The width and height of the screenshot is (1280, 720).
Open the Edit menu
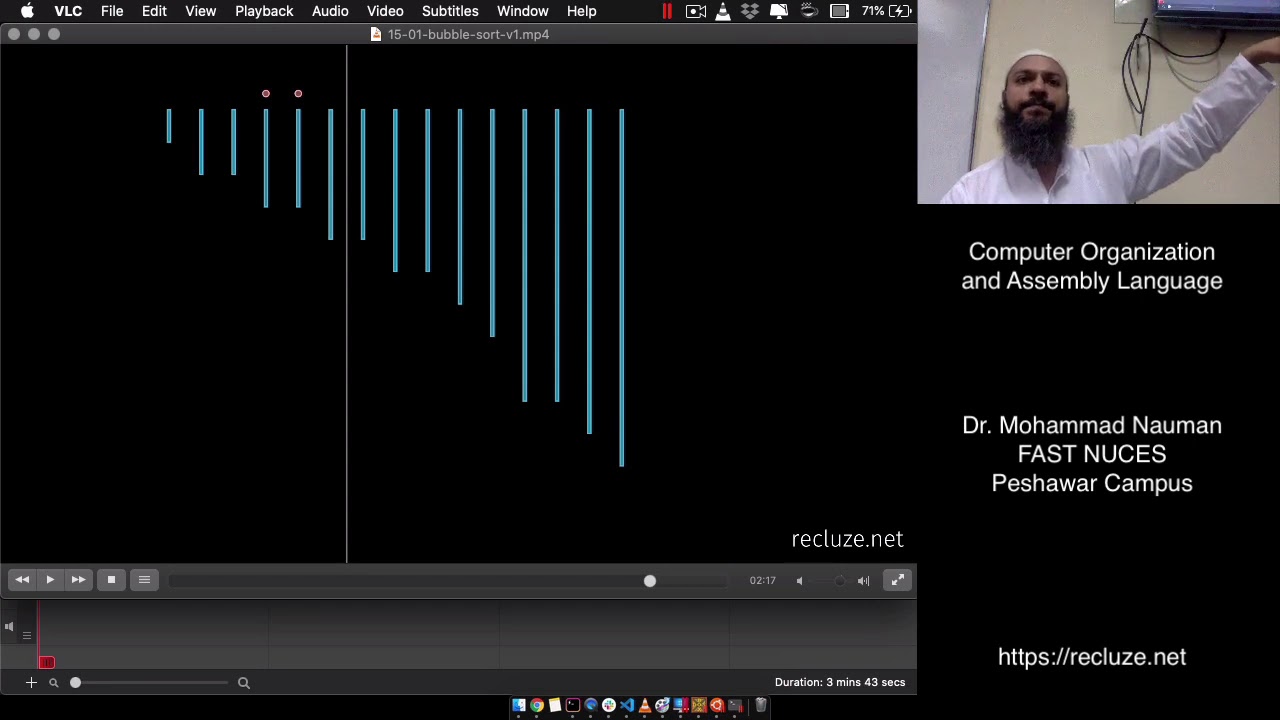pos(154,11)
